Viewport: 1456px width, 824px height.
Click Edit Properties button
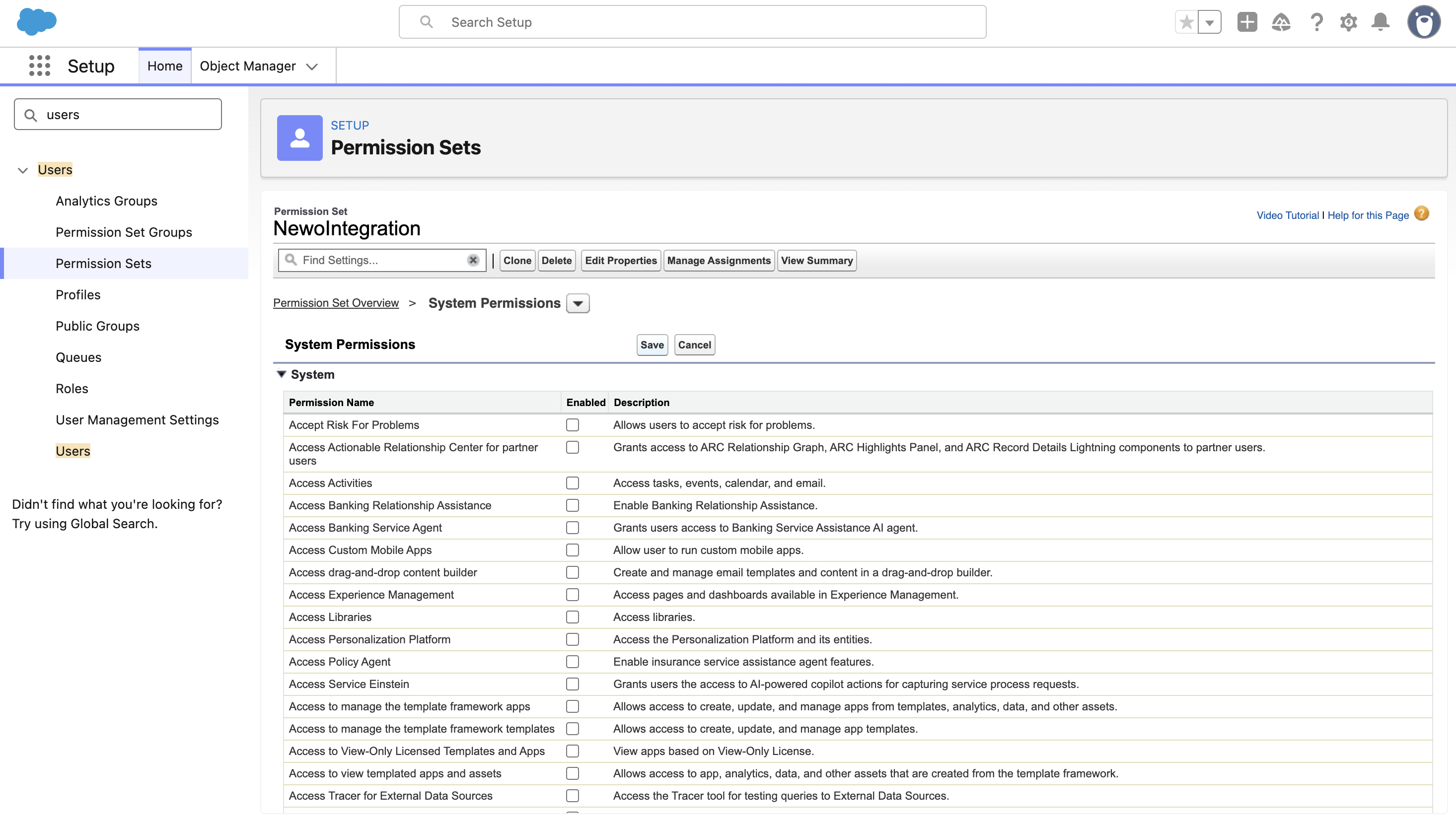point(621,260)
